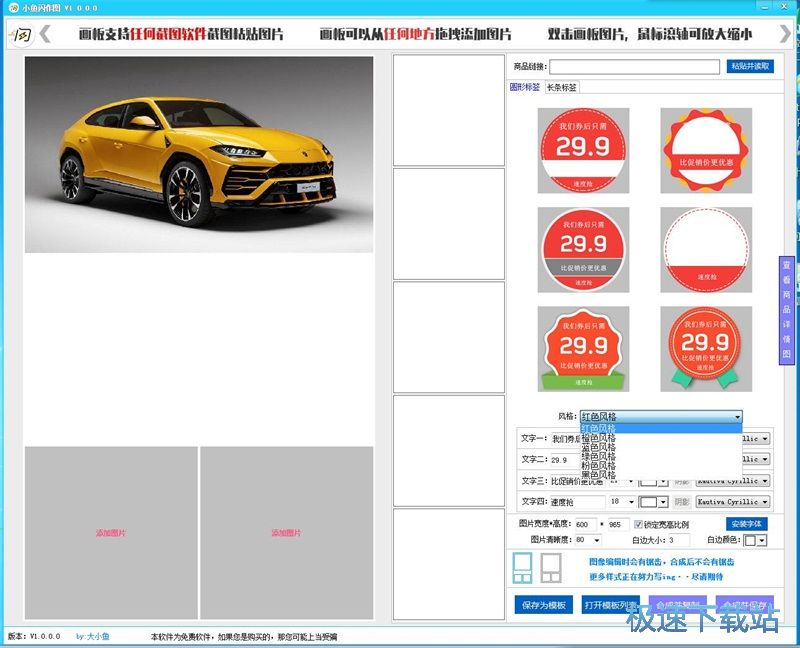Image resolution: width=800 pixels, height=648 pixels.
Task: Open the 白边颜色 color picker
Action: click(756, 540)
